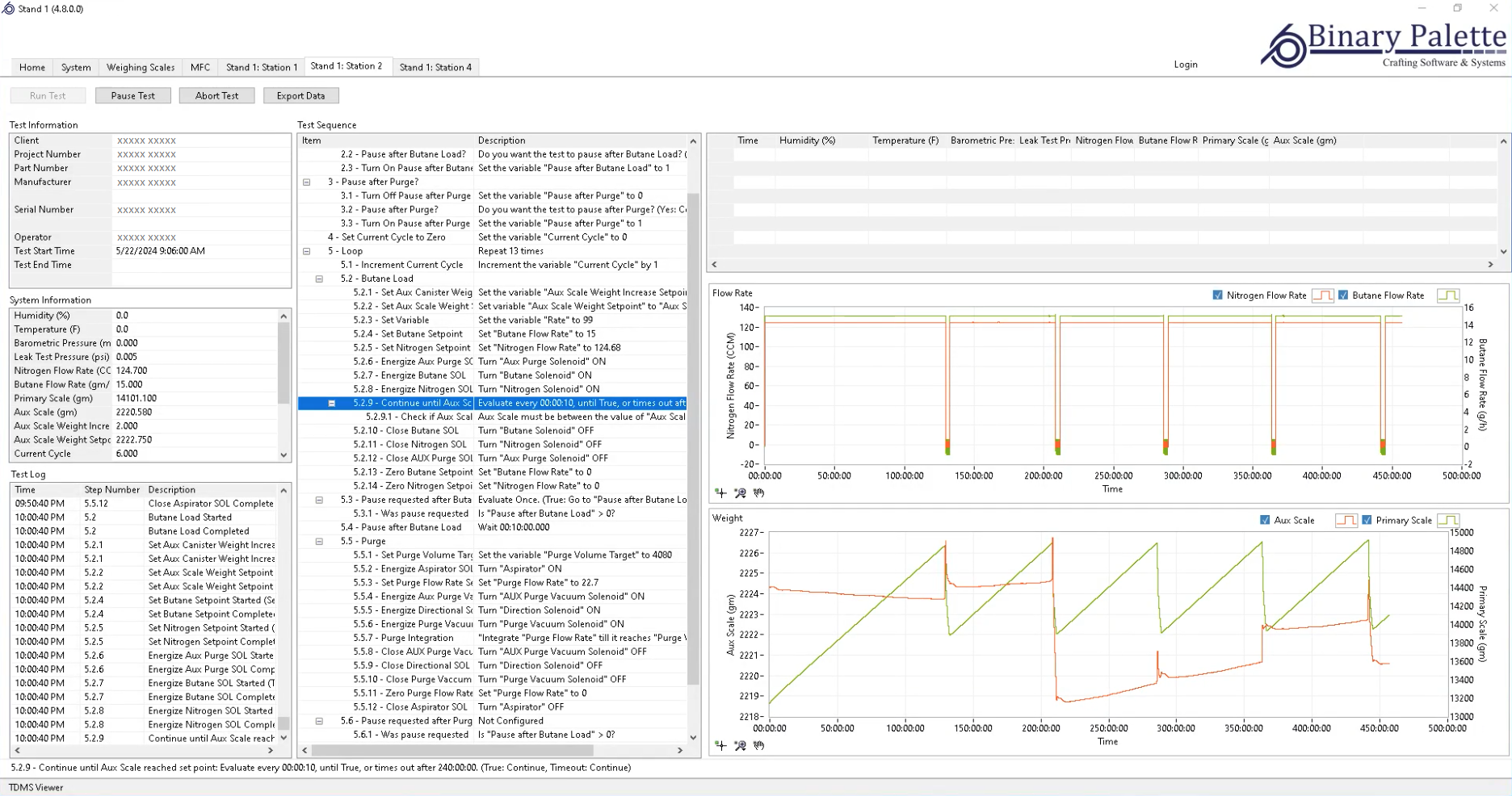This screenshot has width=1512, height=796.
Task: Select pan hand tool on Weight graph
Action: pyautogui.click(x=758, y=745)
